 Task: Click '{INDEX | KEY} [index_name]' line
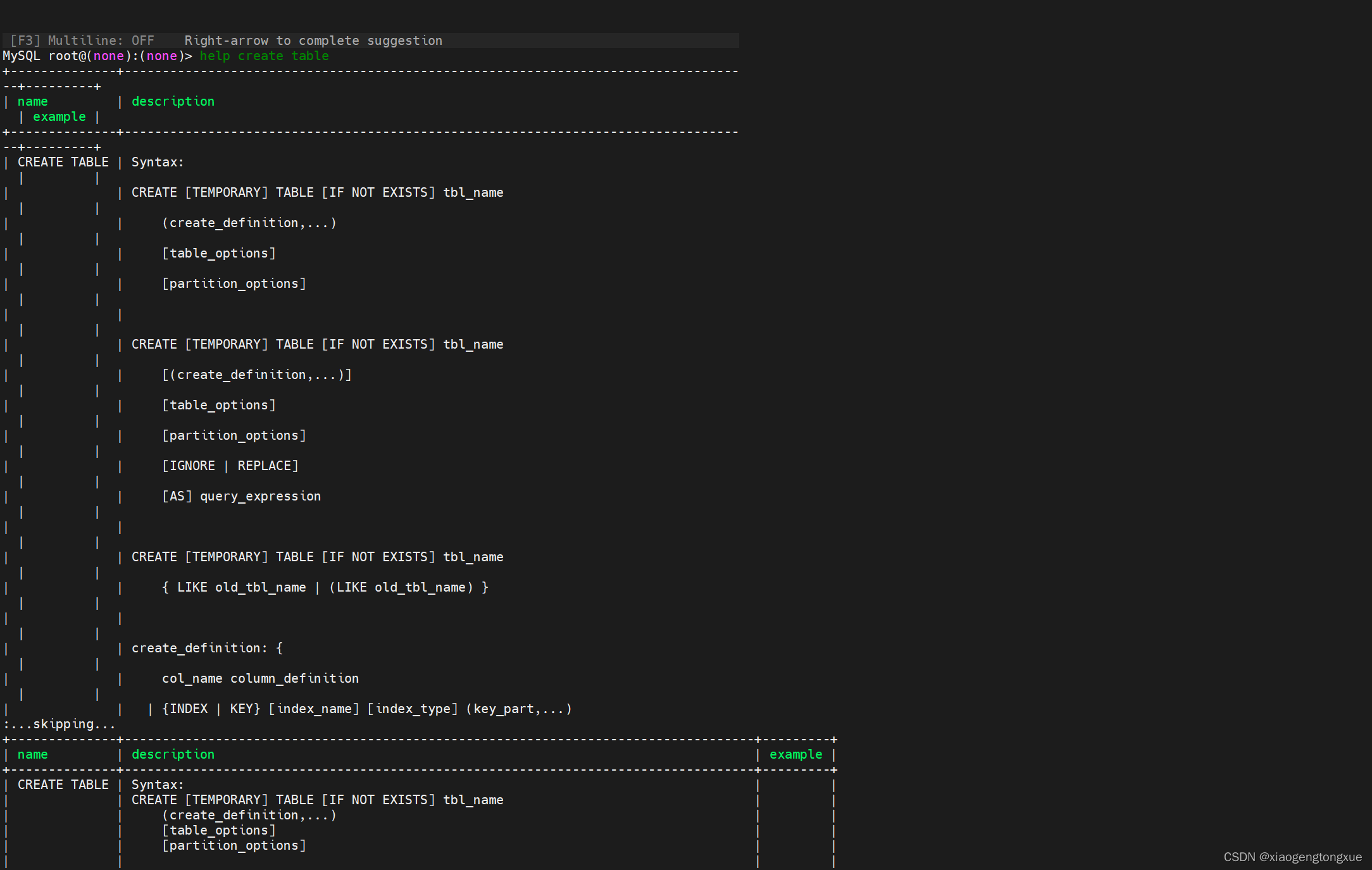(x=367, y=709)
